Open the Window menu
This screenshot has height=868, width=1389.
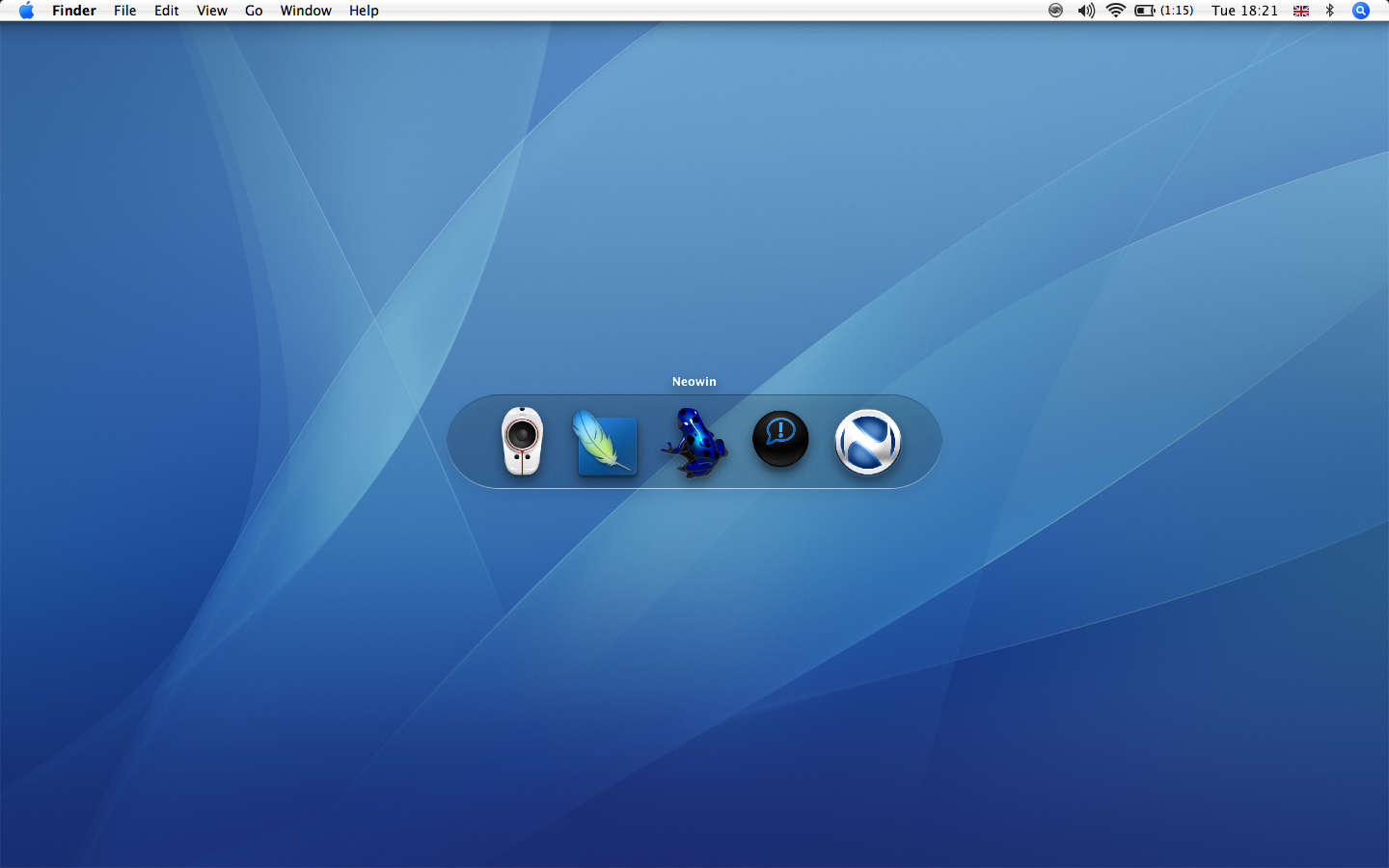coord(306,11)
